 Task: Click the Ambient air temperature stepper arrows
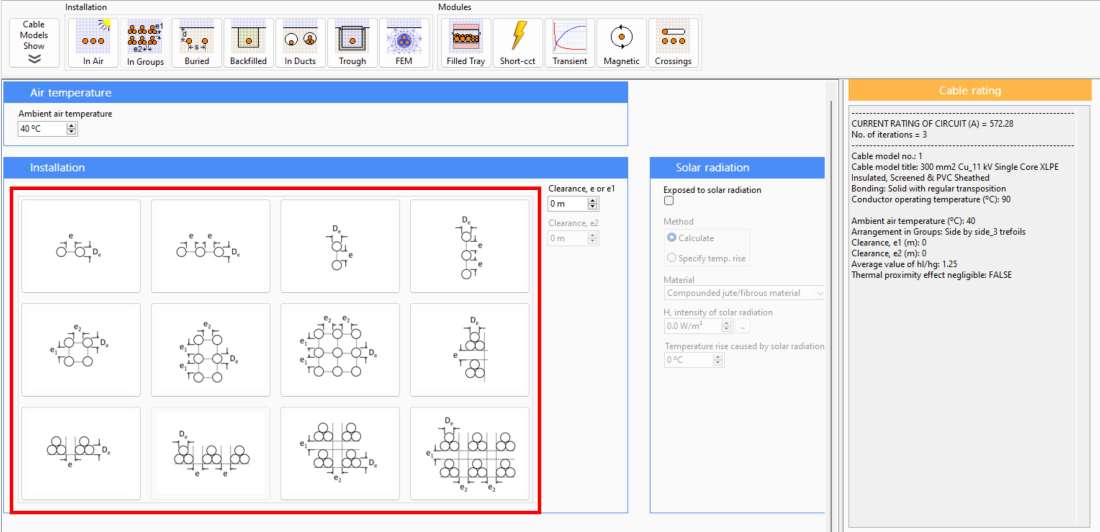point(72,129)
